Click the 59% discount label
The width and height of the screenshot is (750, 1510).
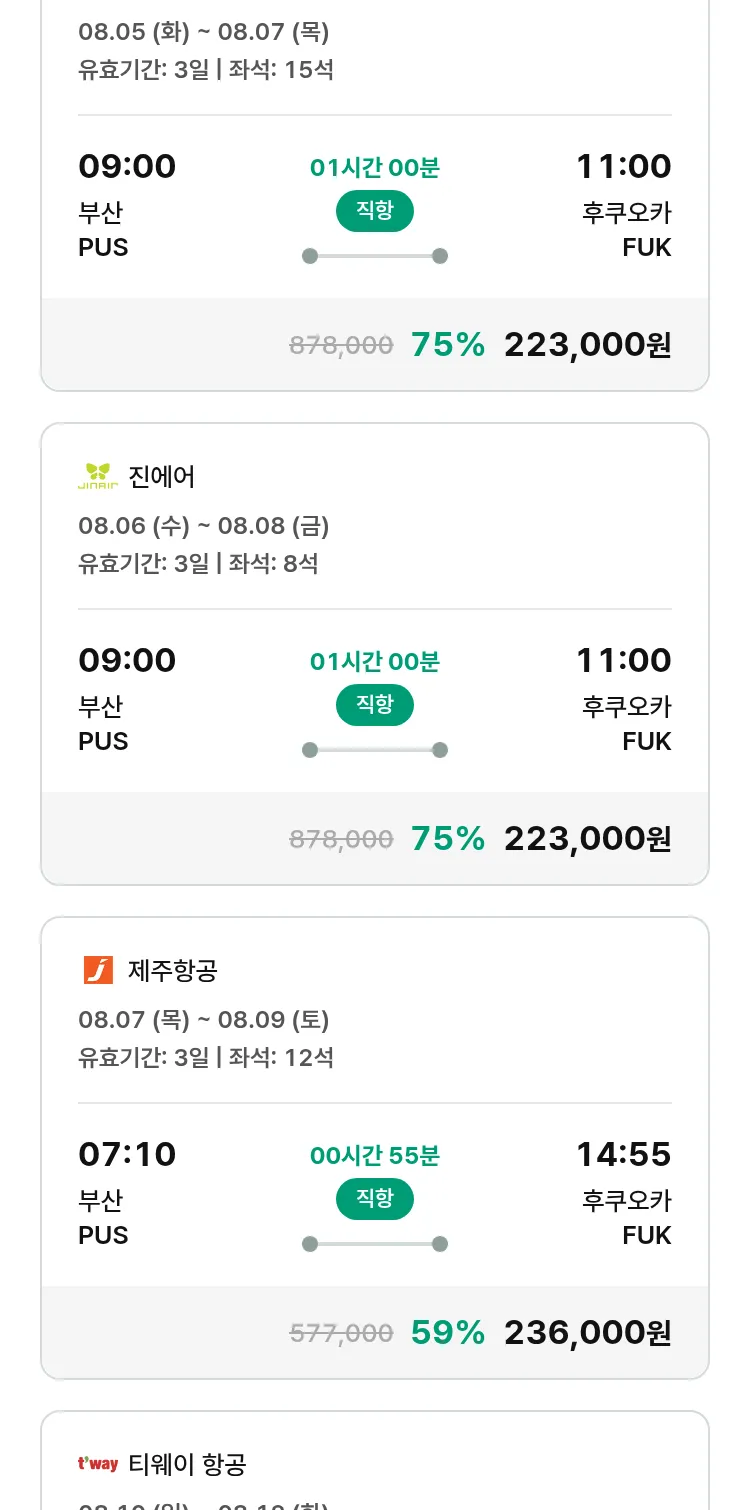(448, 1332)
